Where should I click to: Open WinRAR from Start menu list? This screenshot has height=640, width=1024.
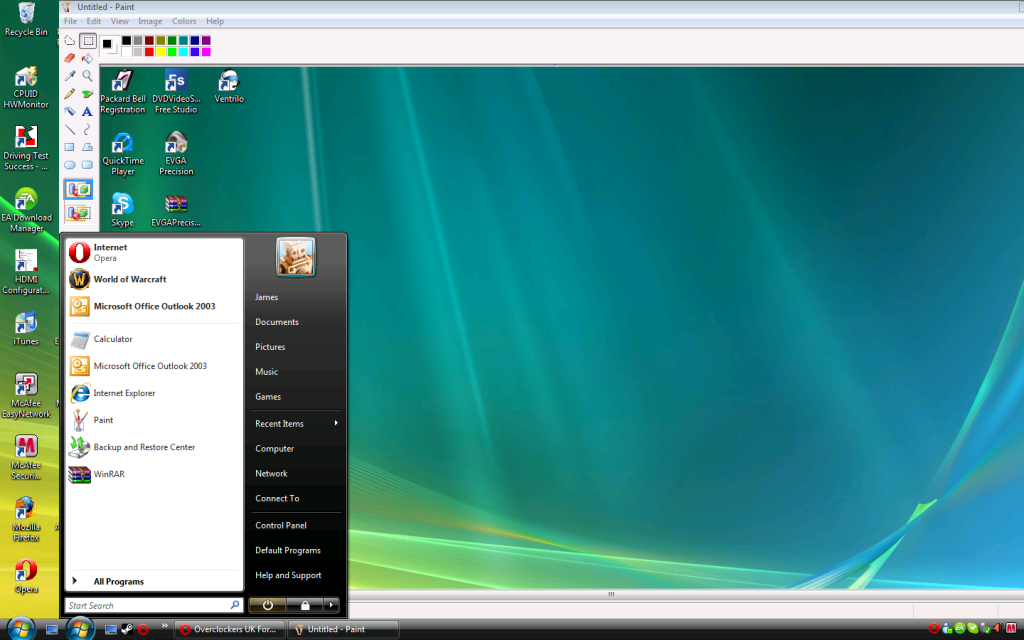coord(154,474)
